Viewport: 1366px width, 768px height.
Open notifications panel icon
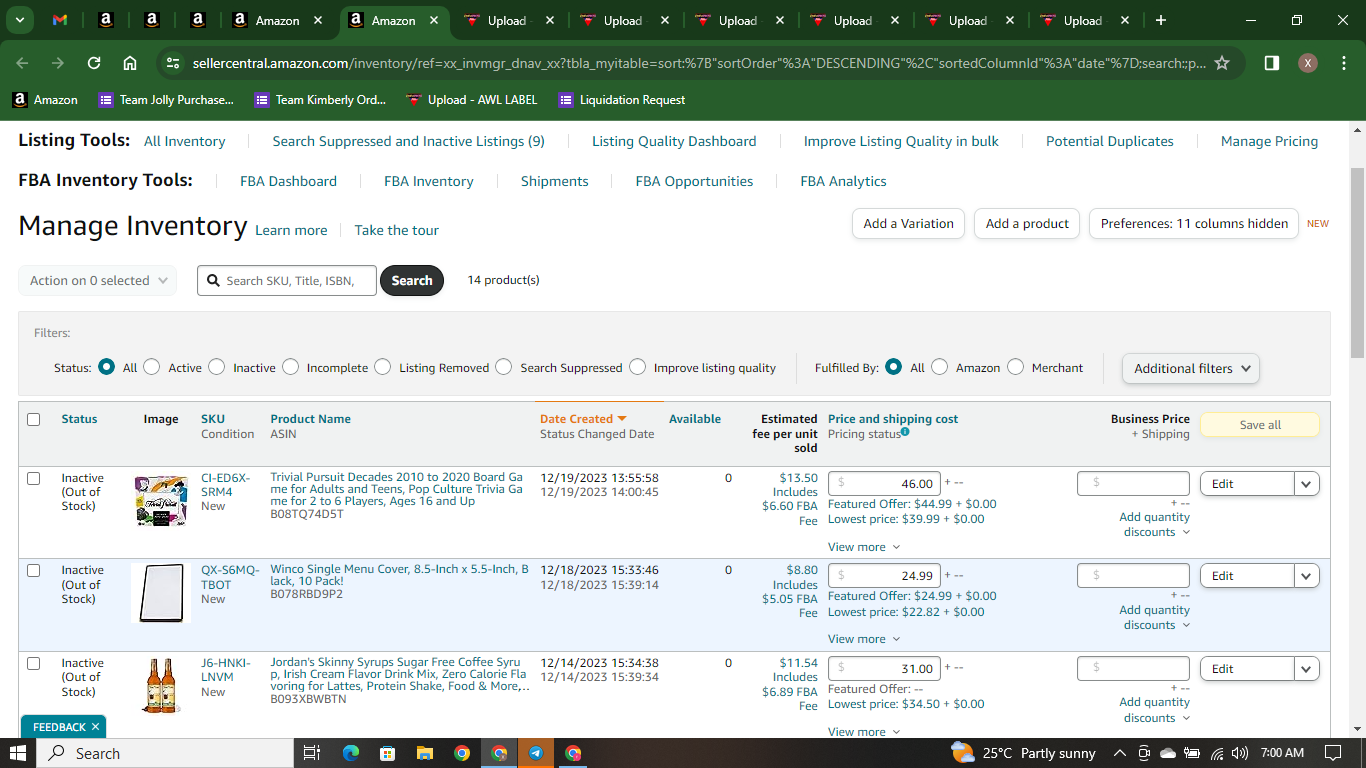1332,753
